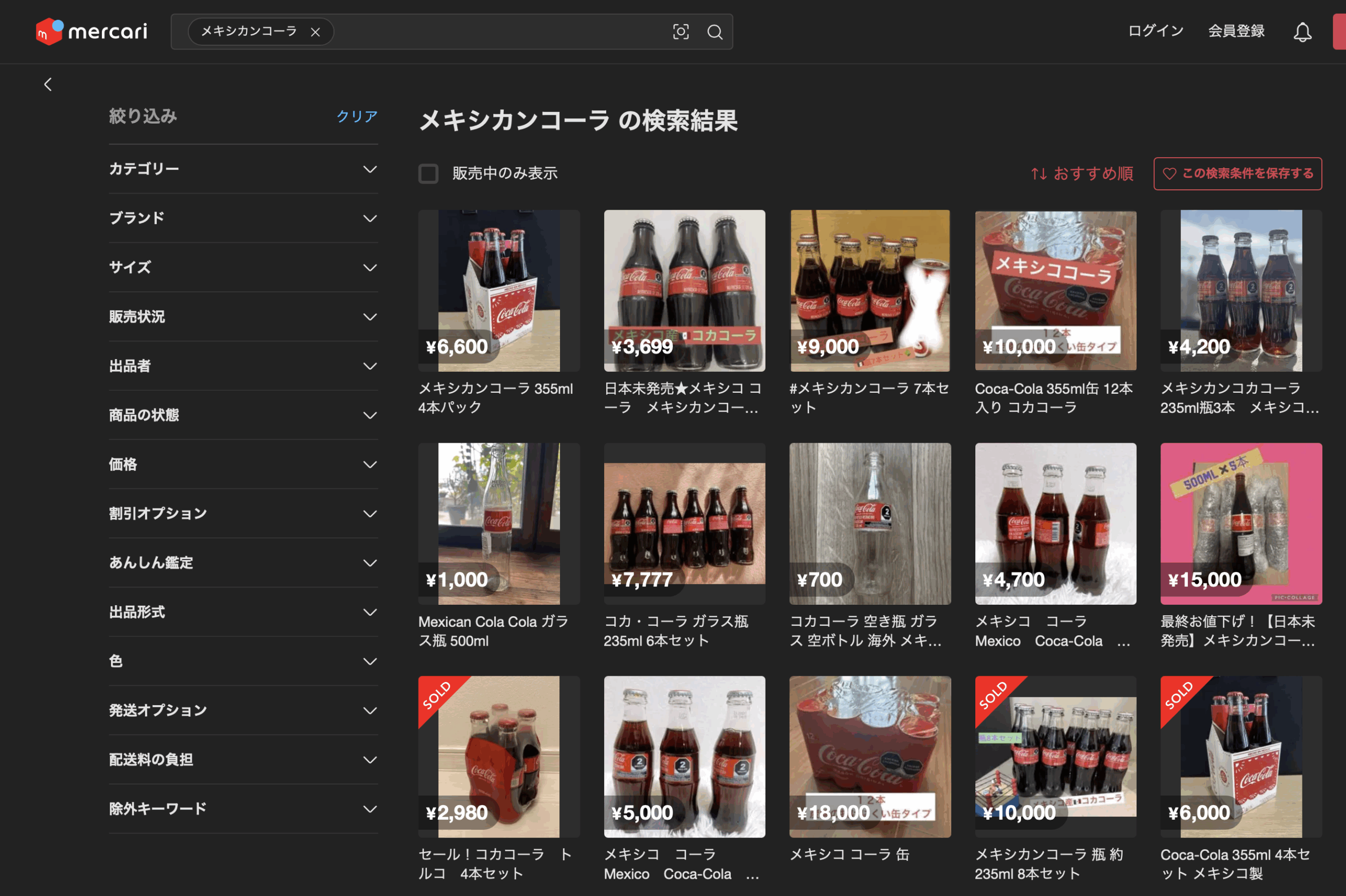Screen dimensions: 1346x896
Task: Open image search camera icon
Action: (680, 32)
